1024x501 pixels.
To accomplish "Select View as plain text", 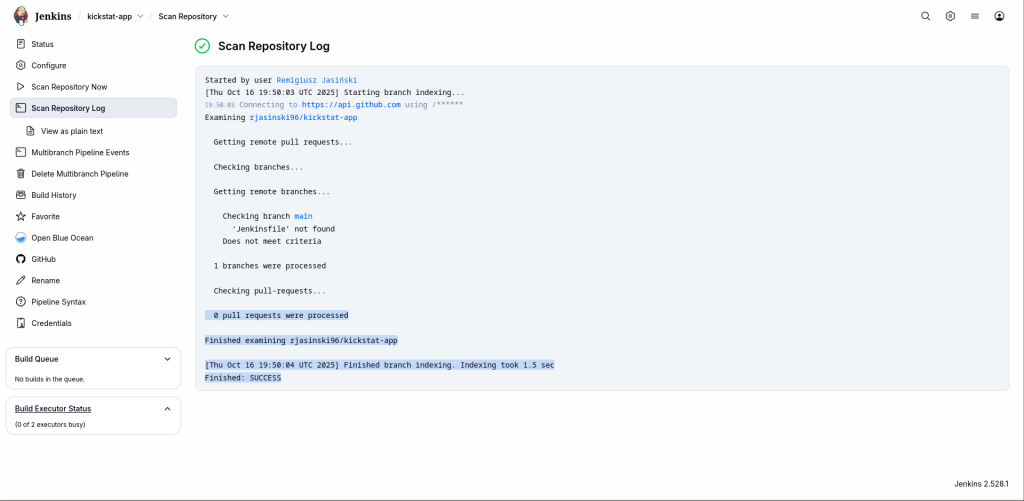I will click(x=71, y=131).
